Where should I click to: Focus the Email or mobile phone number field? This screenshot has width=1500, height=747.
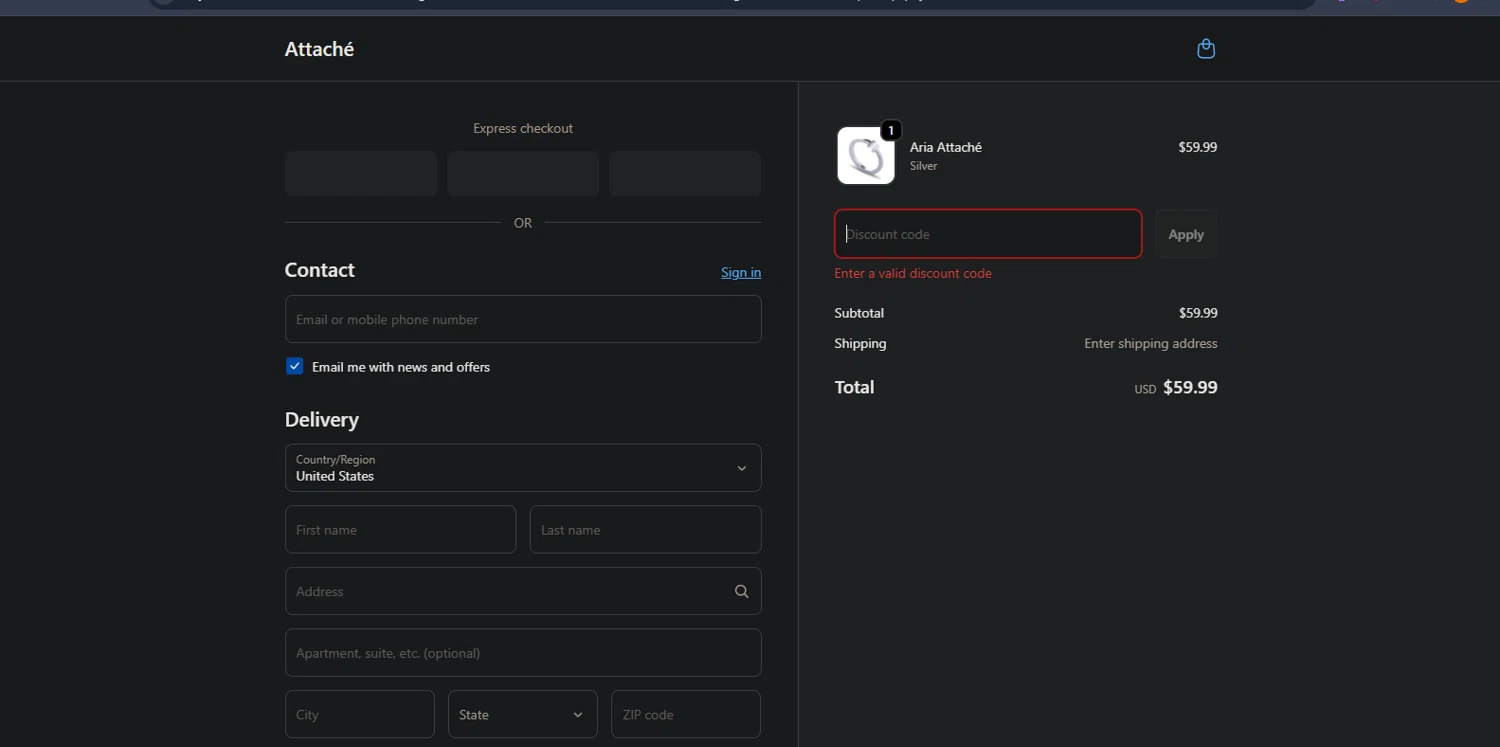[x=523, y=319]
